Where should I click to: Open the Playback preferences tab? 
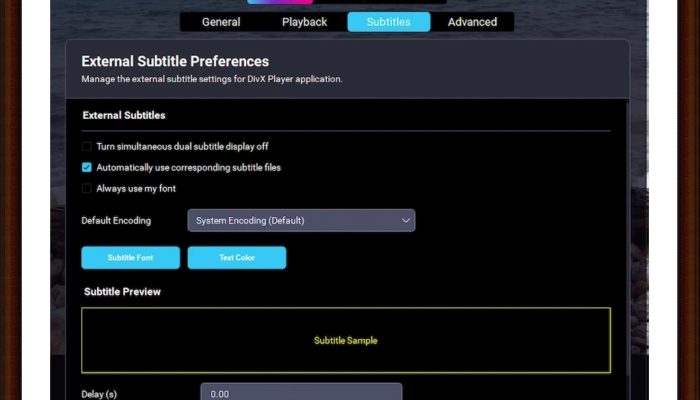pos(304,22)
